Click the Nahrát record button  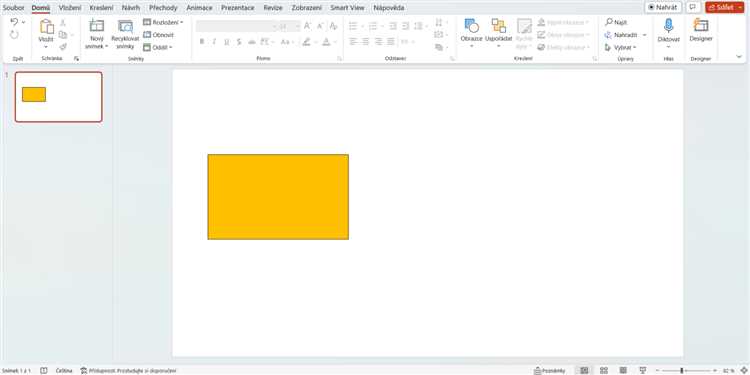663,7
